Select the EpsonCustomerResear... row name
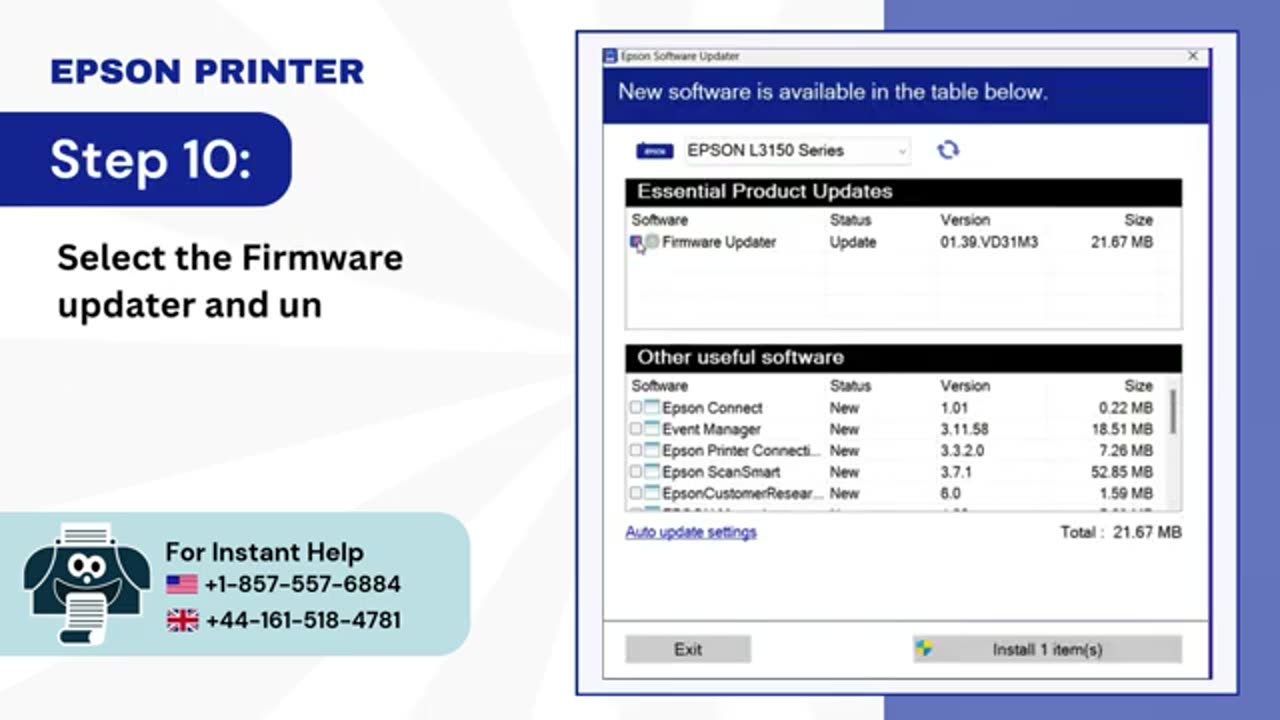This screenshot has height=720, width=1280. [x=743, y=493]
